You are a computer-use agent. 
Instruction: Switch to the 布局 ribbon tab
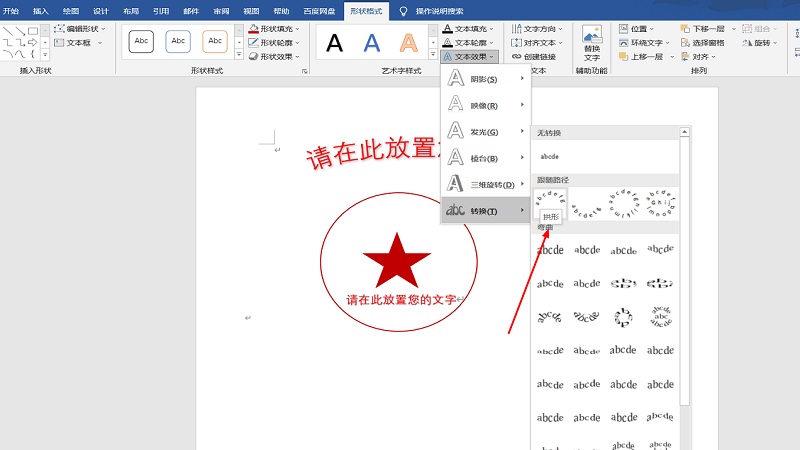pyautogui.click(x=131, y=11)
